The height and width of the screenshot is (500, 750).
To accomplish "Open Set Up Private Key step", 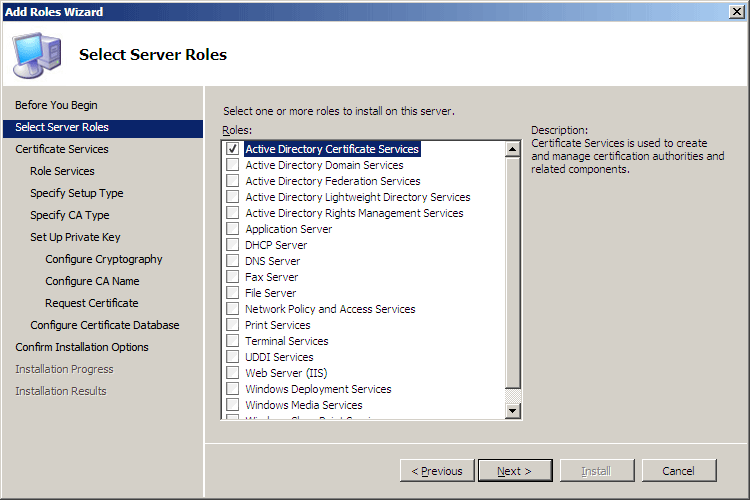I will pyautogui.click(x=75, y=237).
